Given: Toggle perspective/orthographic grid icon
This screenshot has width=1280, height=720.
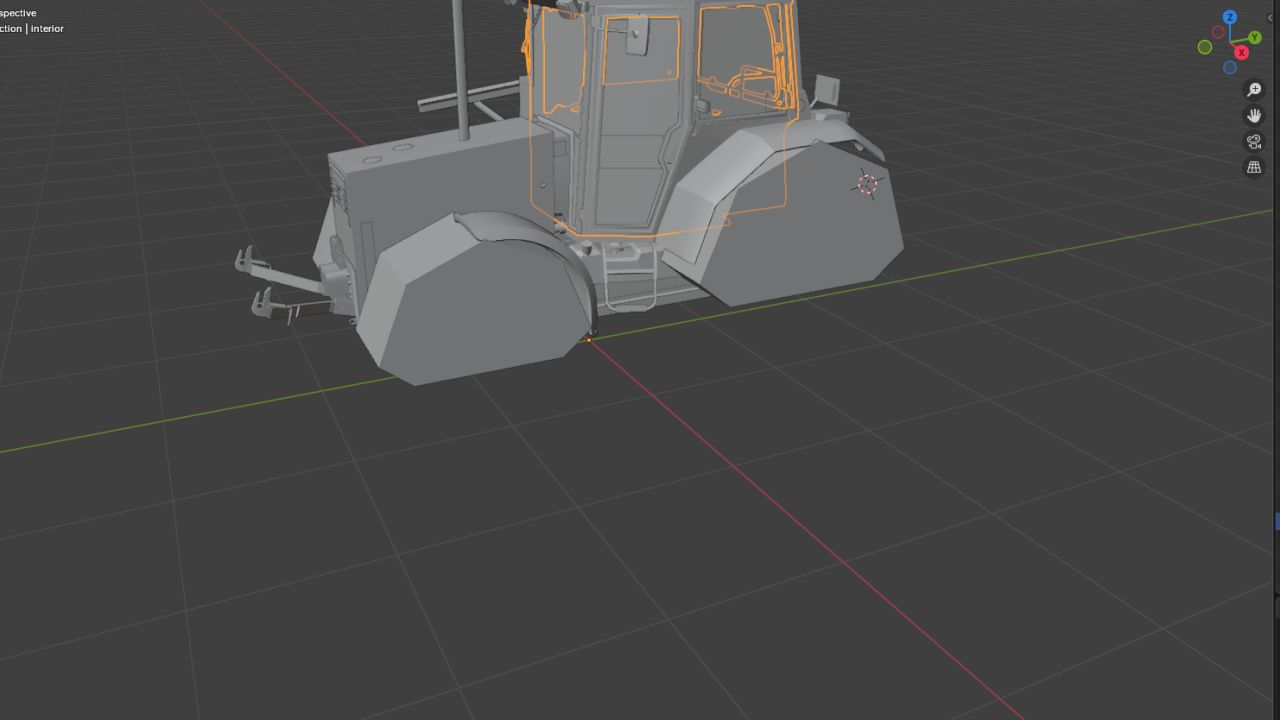Looking at the screenshot, I should [1254, 168].
